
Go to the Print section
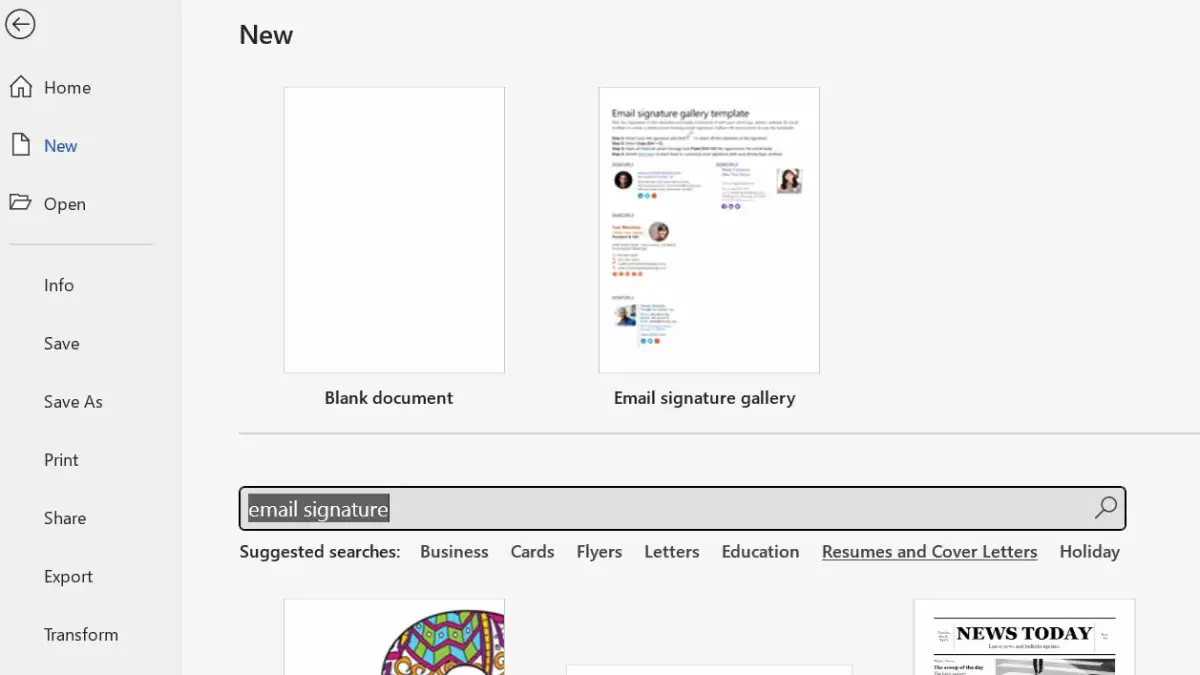pos(61,460)
